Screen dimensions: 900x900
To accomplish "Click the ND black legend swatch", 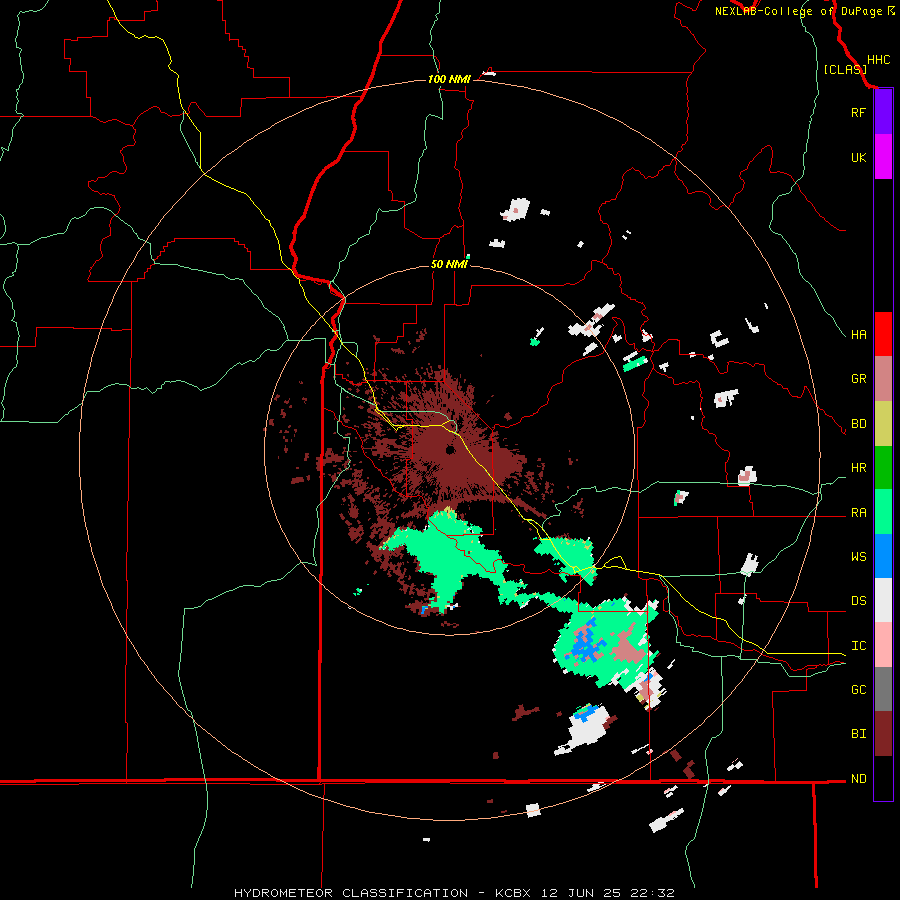I will coord(883,778).
